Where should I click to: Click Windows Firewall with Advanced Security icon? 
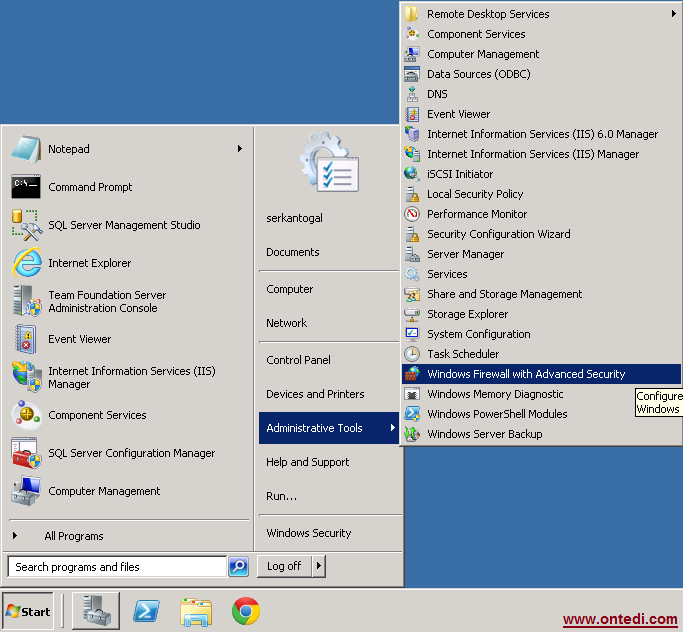(412, 374)
